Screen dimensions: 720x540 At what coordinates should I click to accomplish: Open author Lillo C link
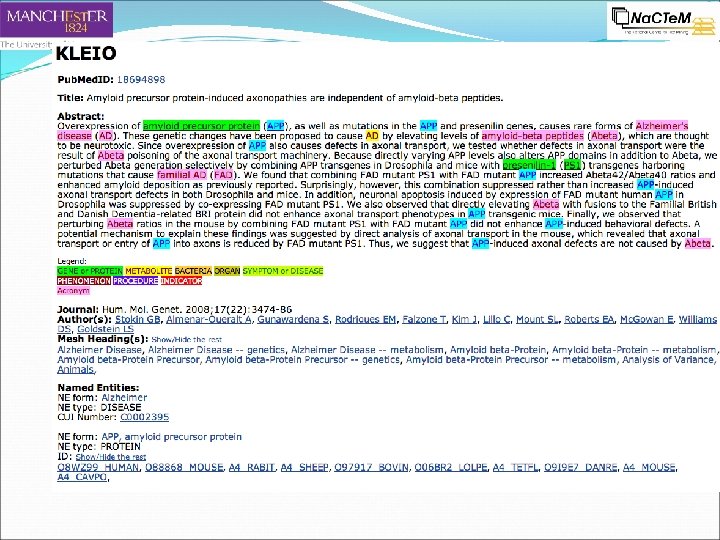tap(496, 319)
